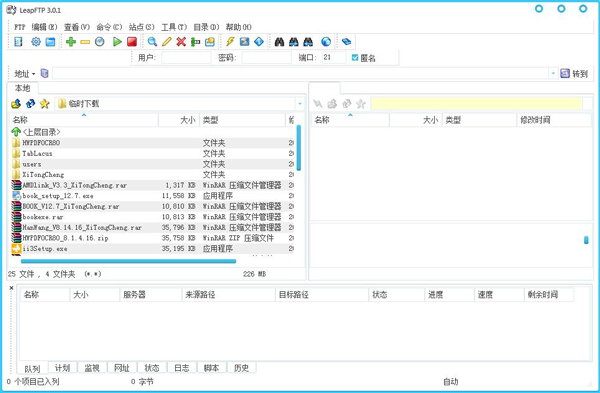600x393 pixels.
Task: Select the ii3Setup.exe file
Action: [x=152, y=249]
